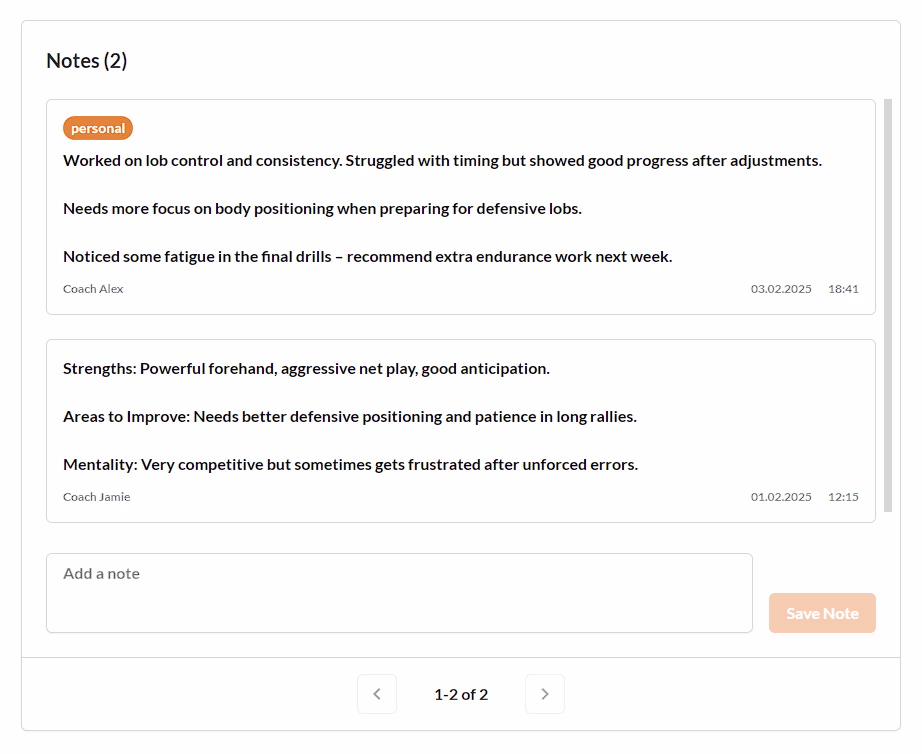Click the fatigue in final drills line
Viewport: 922px width, 754px height.
[367, 256]
